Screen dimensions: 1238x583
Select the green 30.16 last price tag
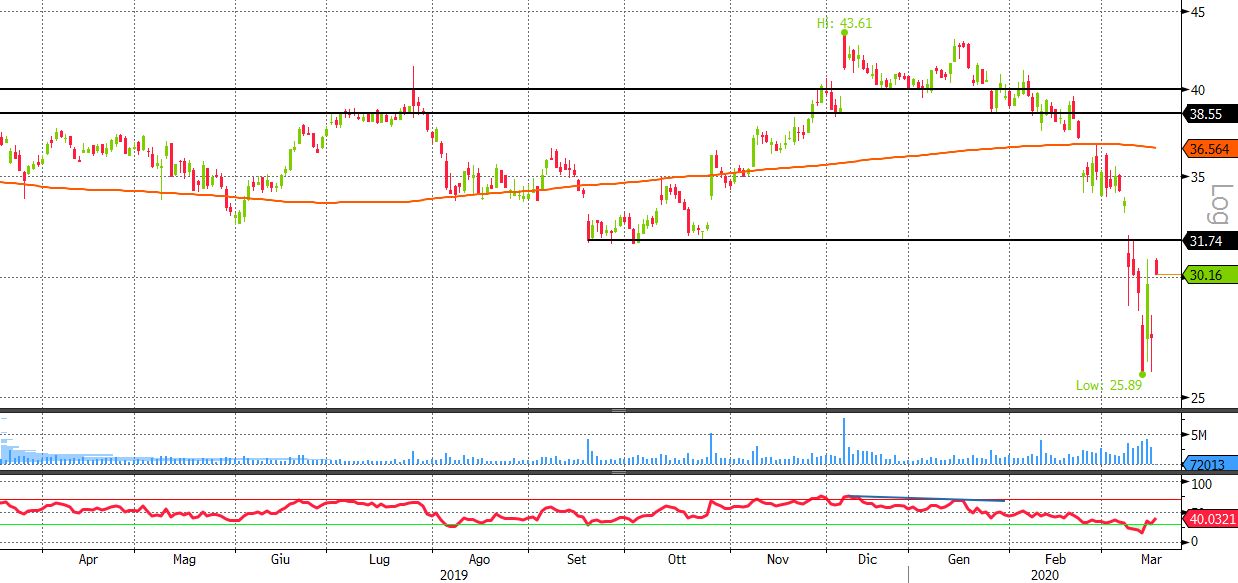1210,274
